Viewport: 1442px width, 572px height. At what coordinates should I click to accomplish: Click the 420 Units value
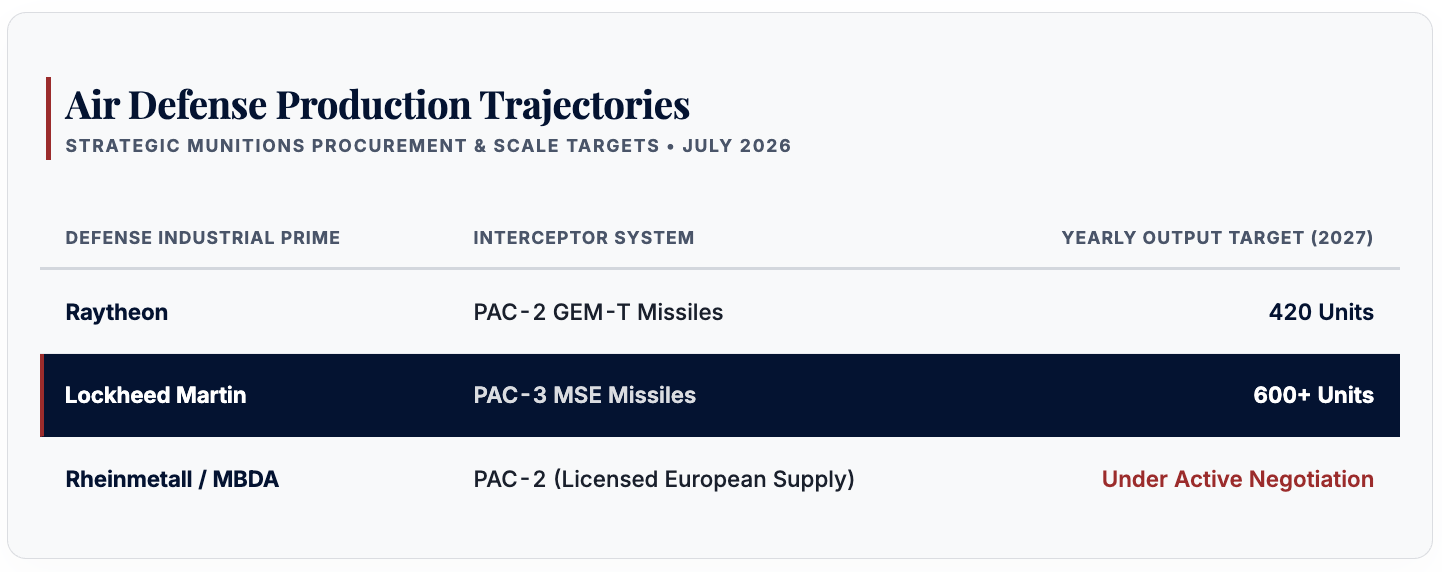coord(1321,312)
